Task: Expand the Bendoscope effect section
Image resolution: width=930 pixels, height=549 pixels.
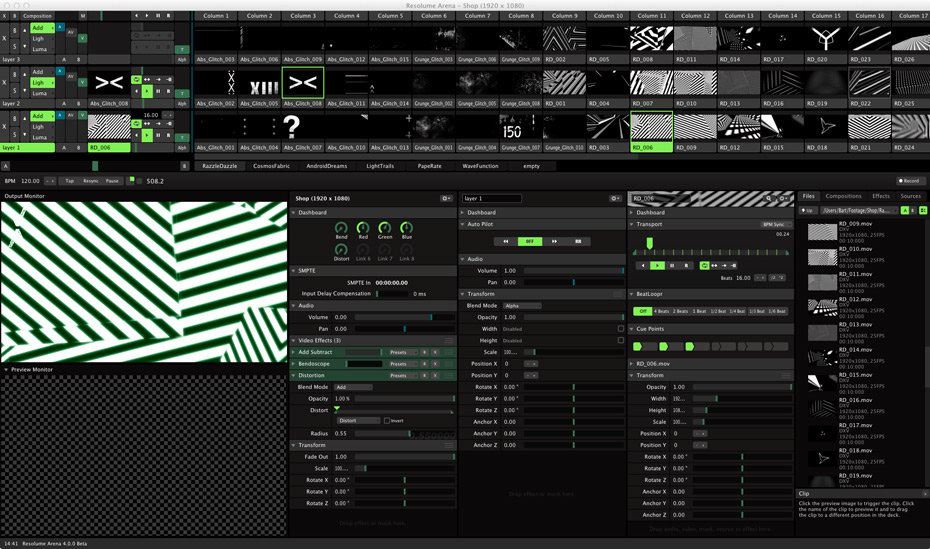Action: [x=294, y=364]
